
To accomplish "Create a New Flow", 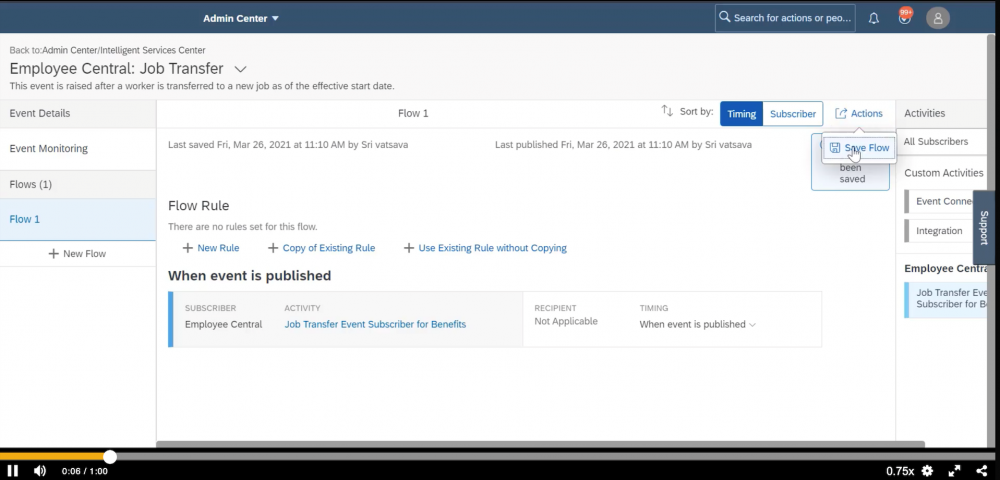I will (x=78, y=254).
